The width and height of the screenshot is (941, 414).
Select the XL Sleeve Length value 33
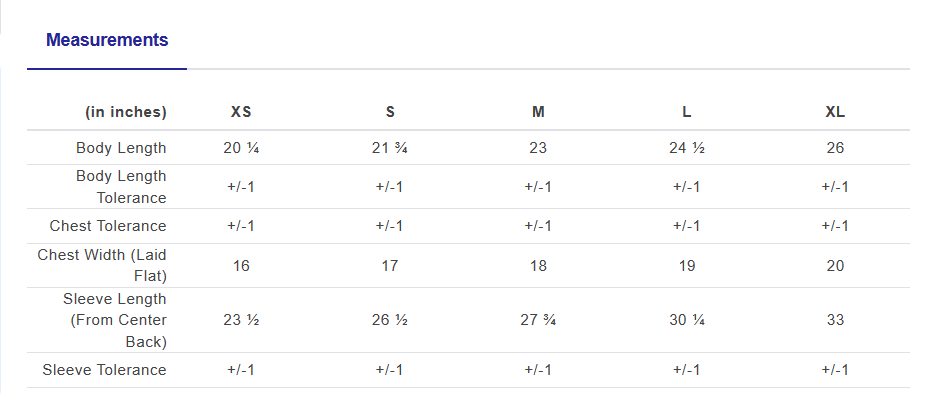835,320
